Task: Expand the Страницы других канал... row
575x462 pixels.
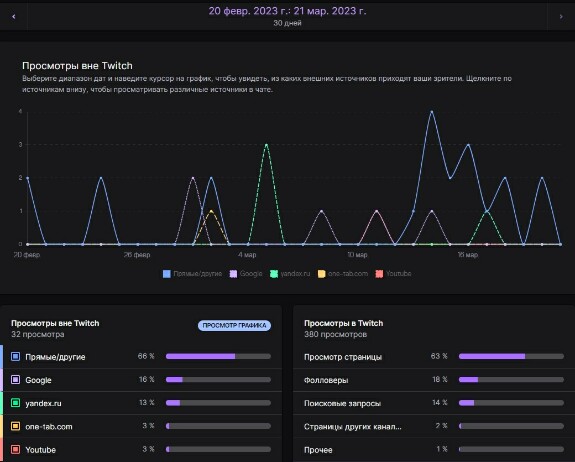Action: tap(434, 426)
